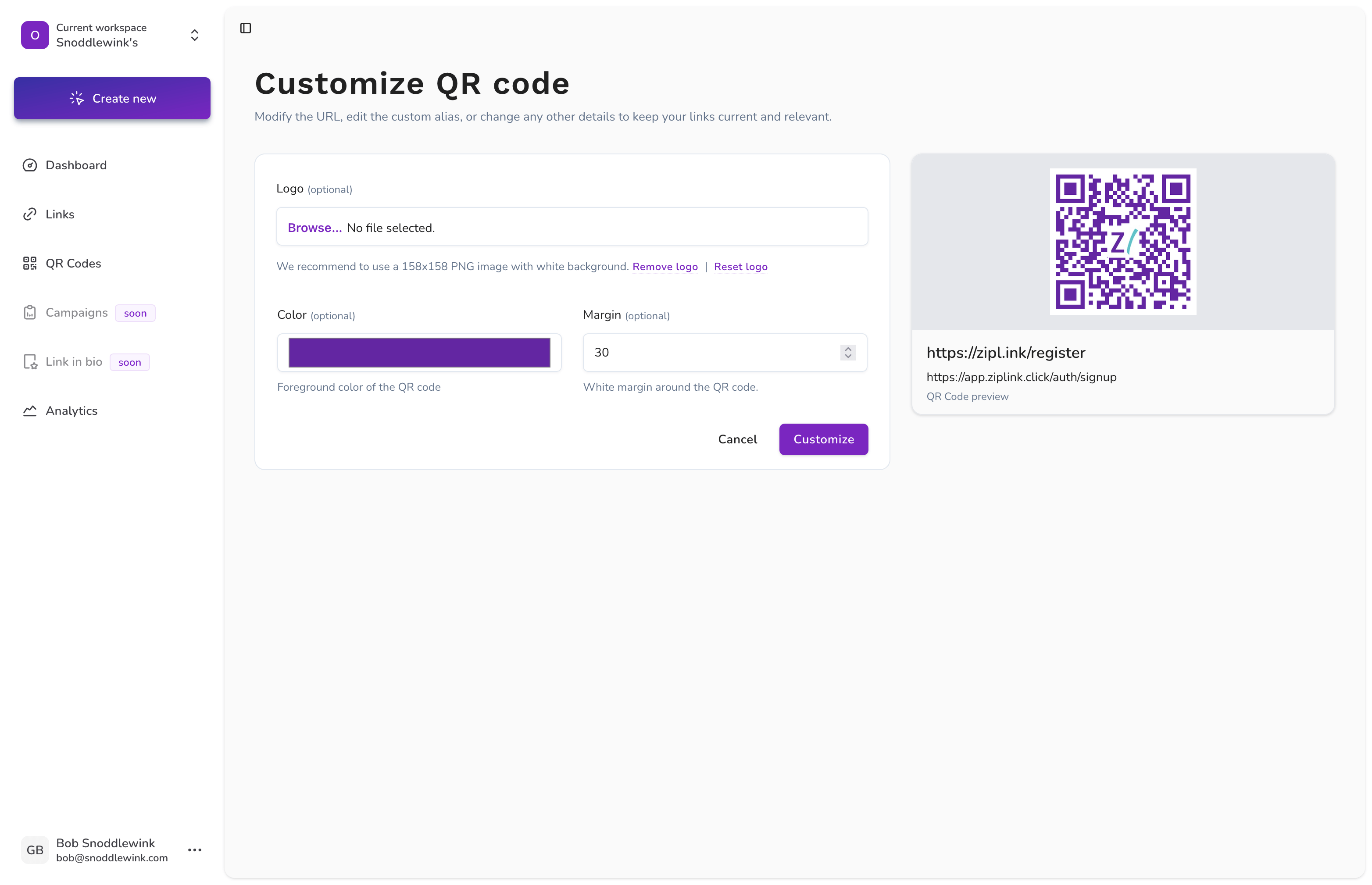Open the workspace switcher chevrons
The height and width of the screenshot is (885, 1372).
coord(195,35)
